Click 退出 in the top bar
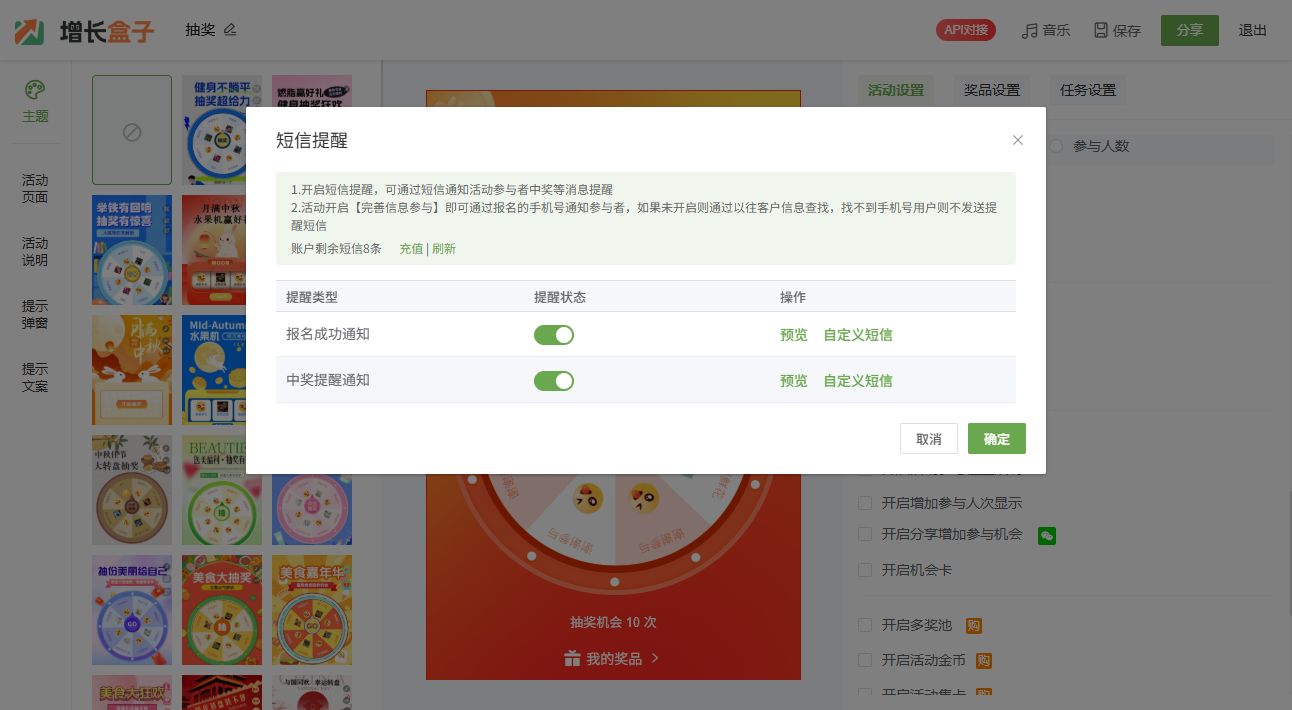Image resolution: width=1292 pixels, height=710 pixels. [x=1253, y=30]
